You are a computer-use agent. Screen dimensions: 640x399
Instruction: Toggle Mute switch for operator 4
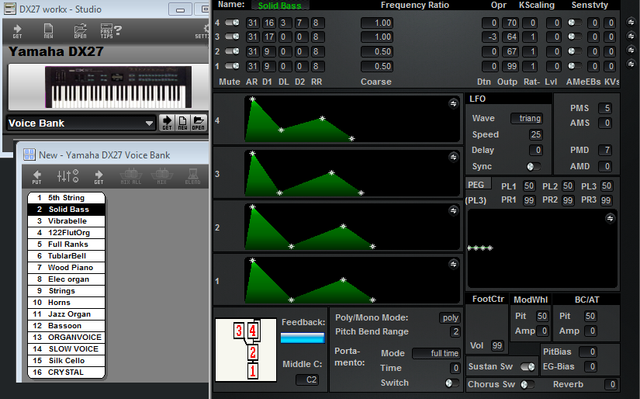(232, 23)
